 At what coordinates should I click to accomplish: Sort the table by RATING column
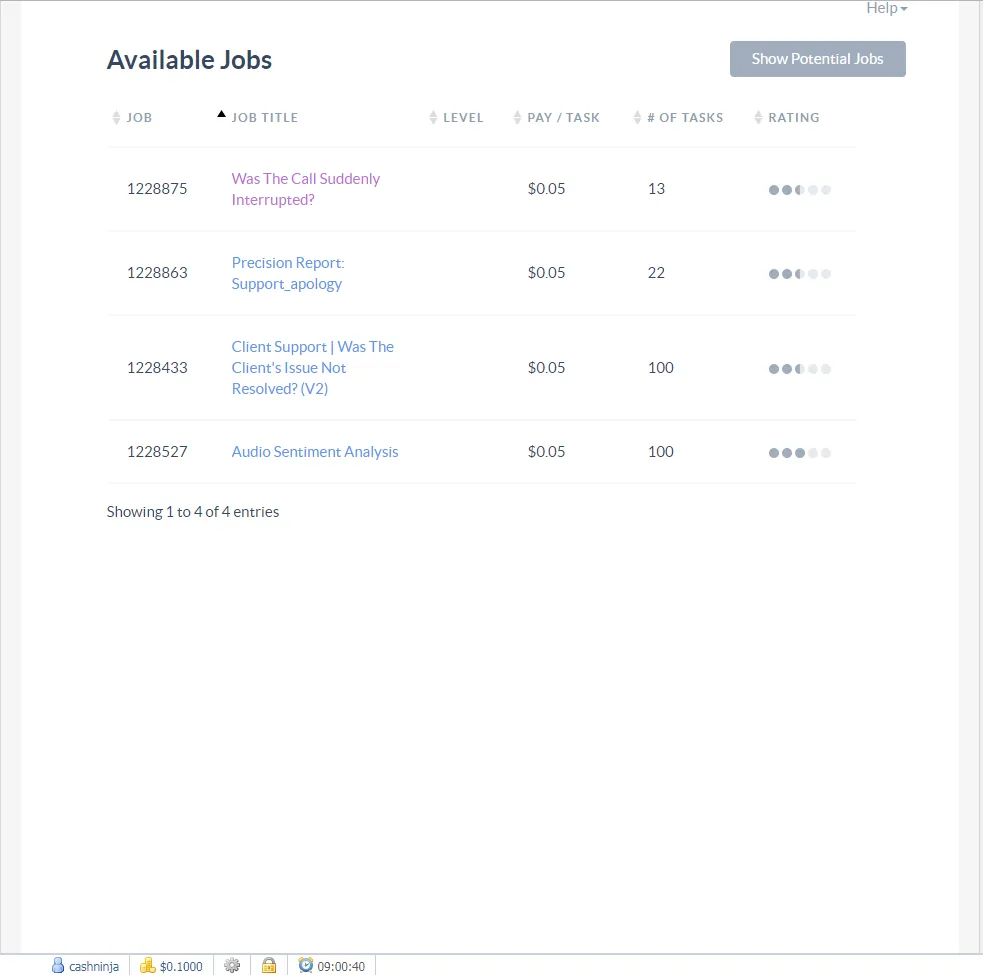787,117
